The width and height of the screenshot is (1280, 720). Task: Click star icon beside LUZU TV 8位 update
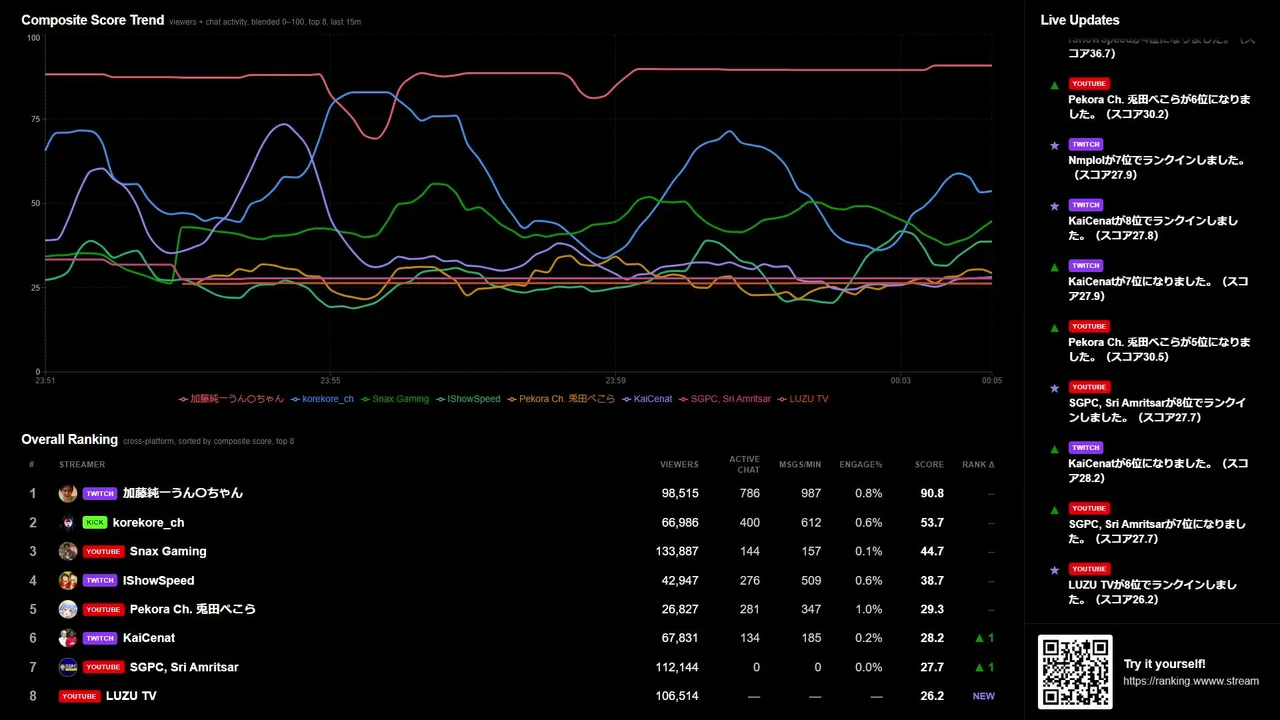[1054, 570]
